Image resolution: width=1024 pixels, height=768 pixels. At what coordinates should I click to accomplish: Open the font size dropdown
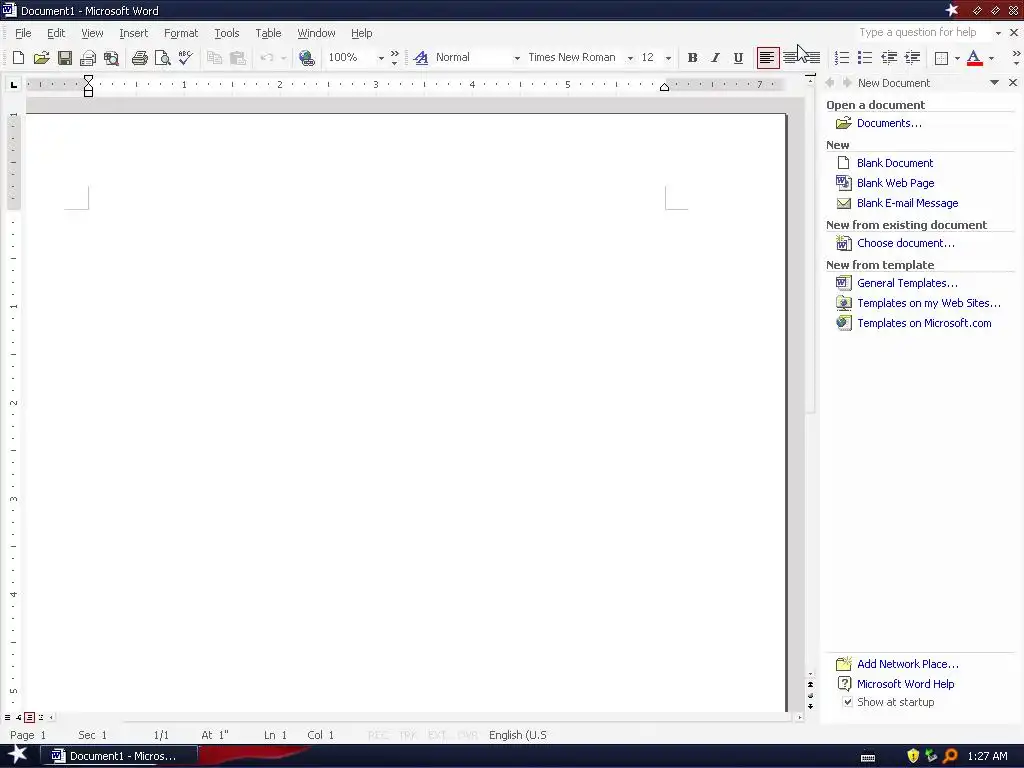coord(668,58)
